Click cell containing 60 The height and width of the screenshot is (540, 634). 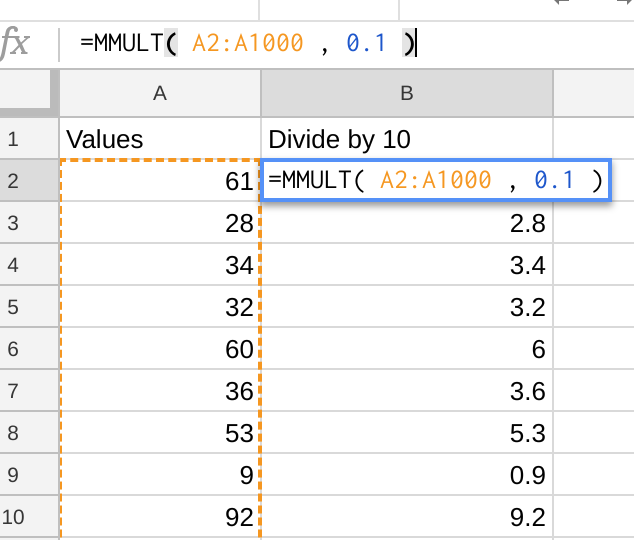160,349
